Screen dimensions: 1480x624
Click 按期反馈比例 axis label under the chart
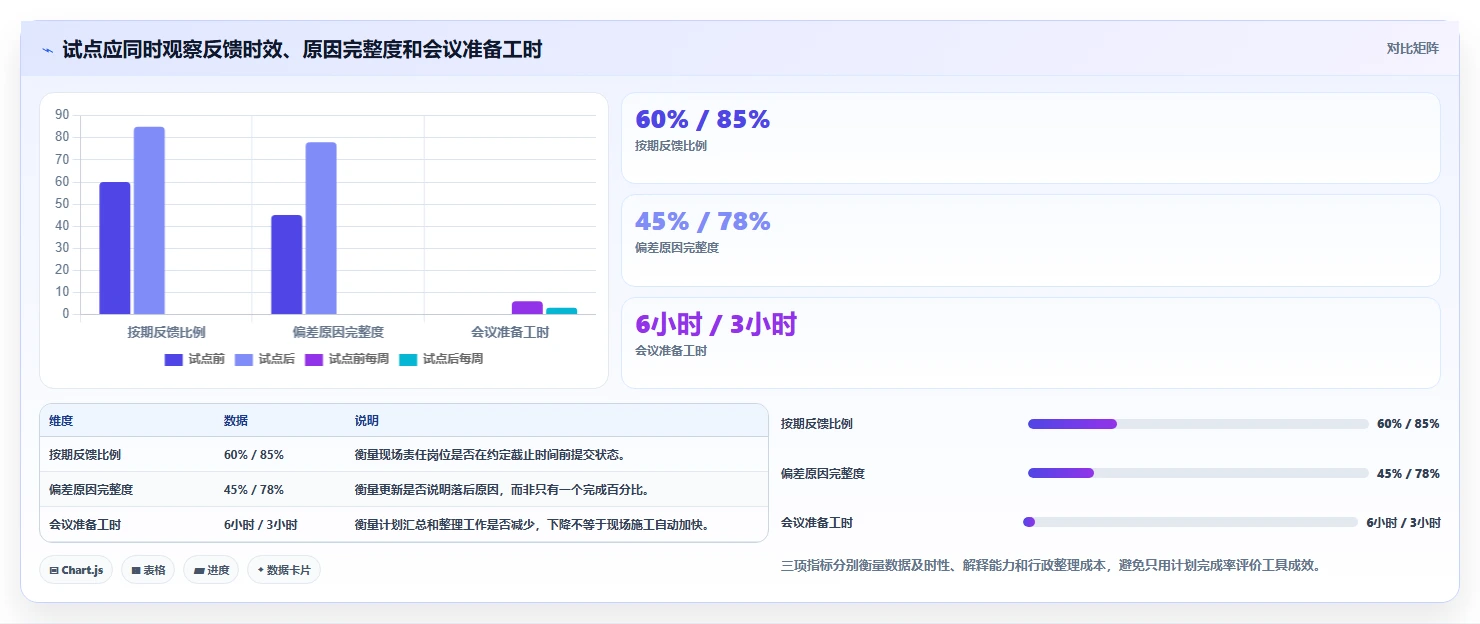(x=166, y=332)
